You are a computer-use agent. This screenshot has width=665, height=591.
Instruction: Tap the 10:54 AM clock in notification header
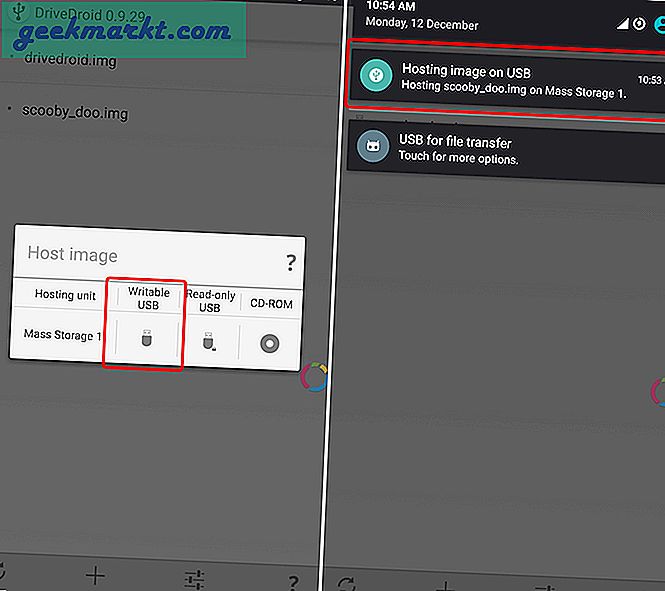390,7
